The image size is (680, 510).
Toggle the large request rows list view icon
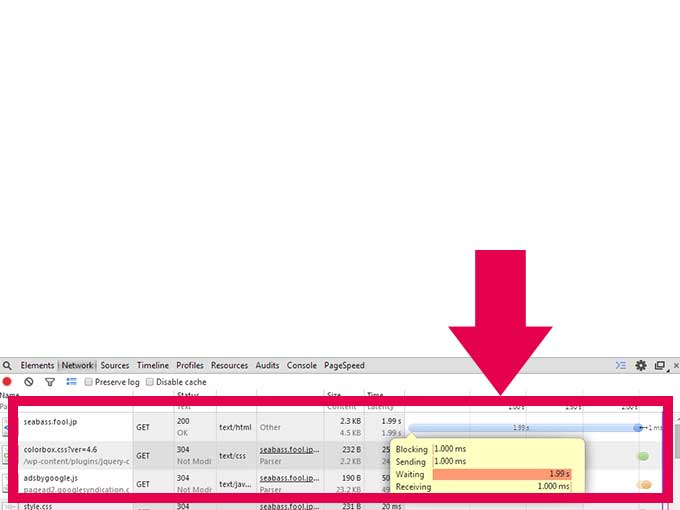72,382
